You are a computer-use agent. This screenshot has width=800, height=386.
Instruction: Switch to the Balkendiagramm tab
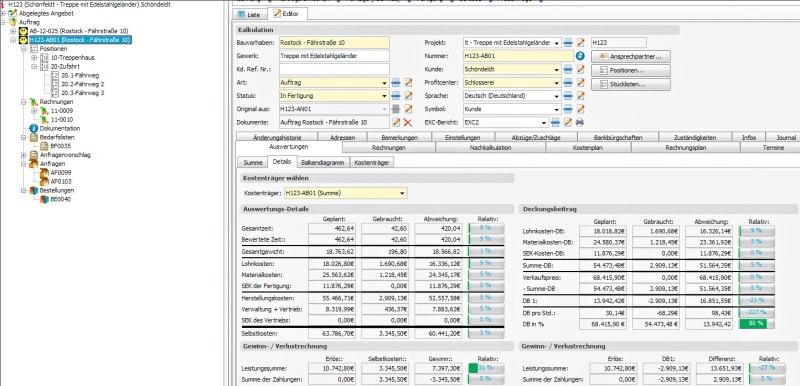(323, 162)
